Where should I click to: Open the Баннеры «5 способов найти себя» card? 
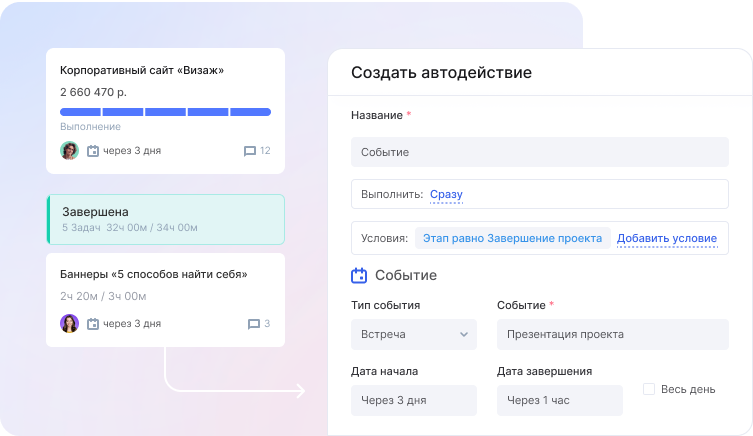[154, 274]
